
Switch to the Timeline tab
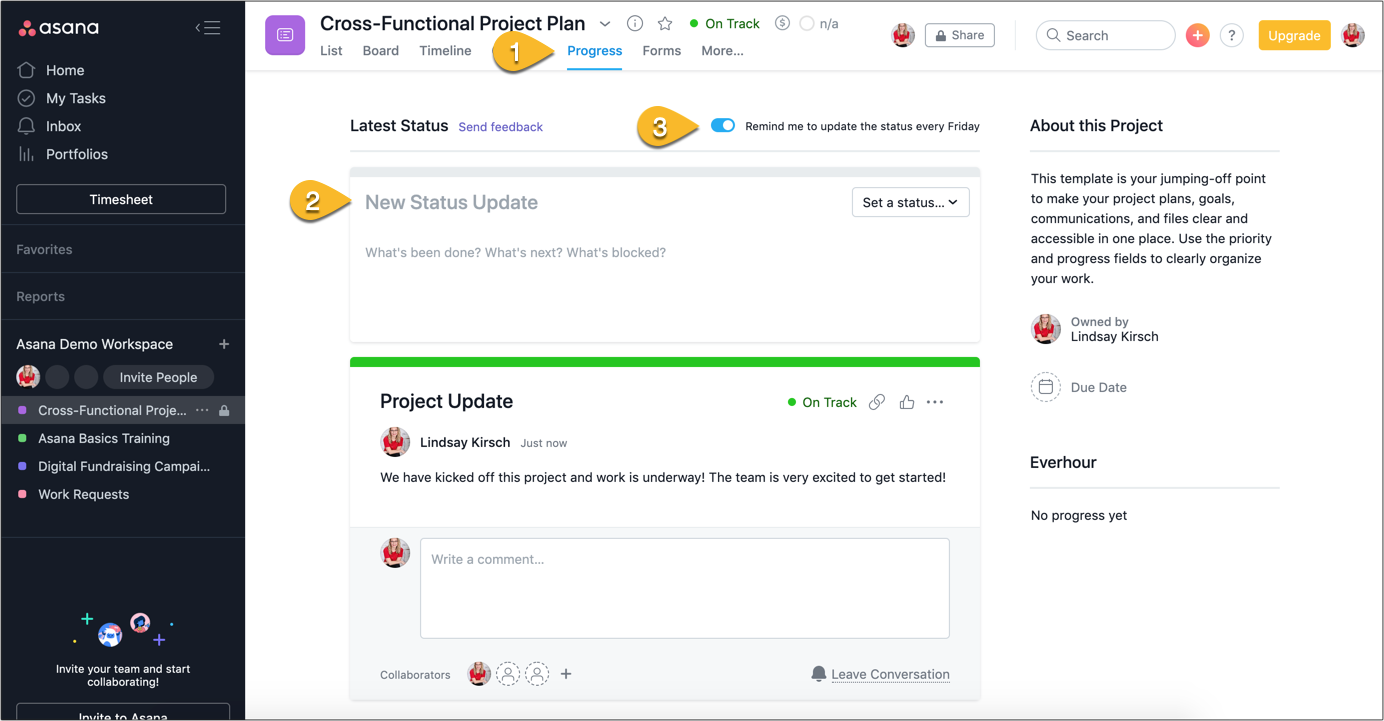[x=445, y=51]
